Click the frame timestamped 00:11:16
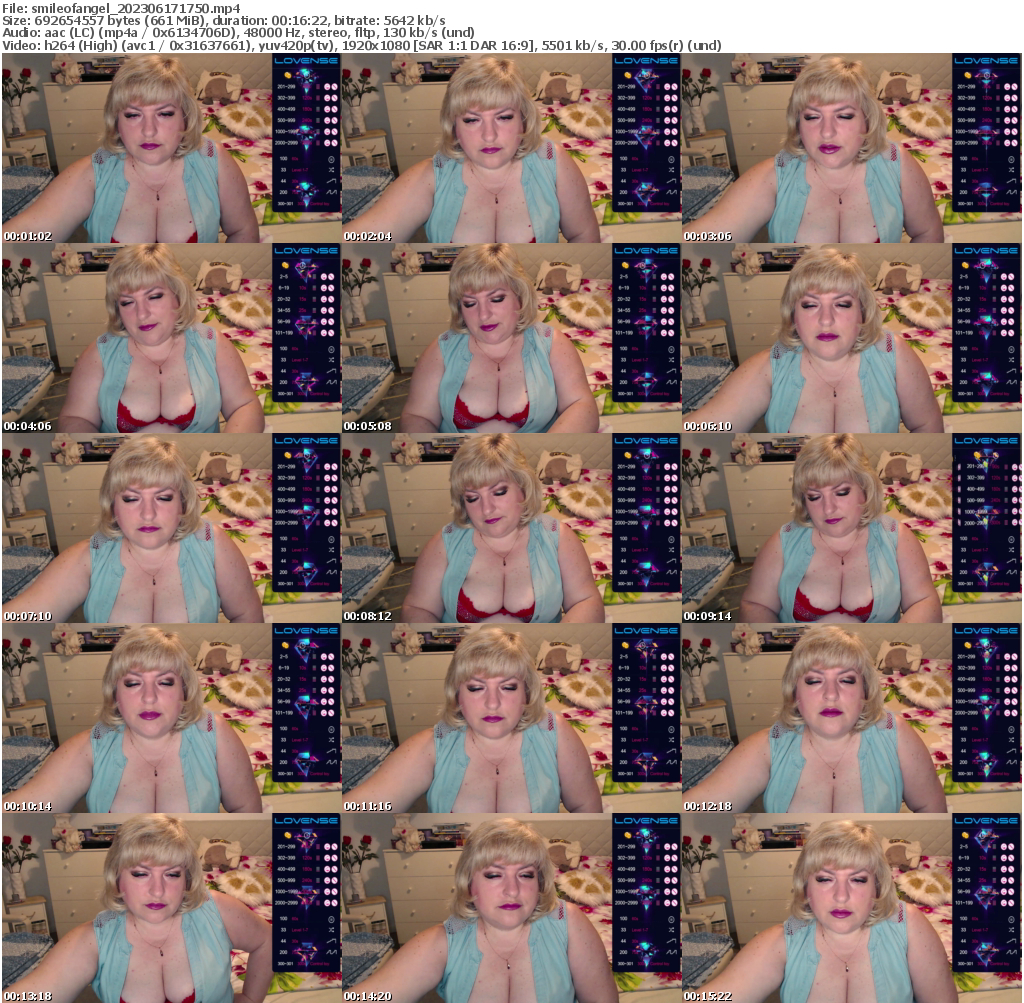 click(511, 718)
